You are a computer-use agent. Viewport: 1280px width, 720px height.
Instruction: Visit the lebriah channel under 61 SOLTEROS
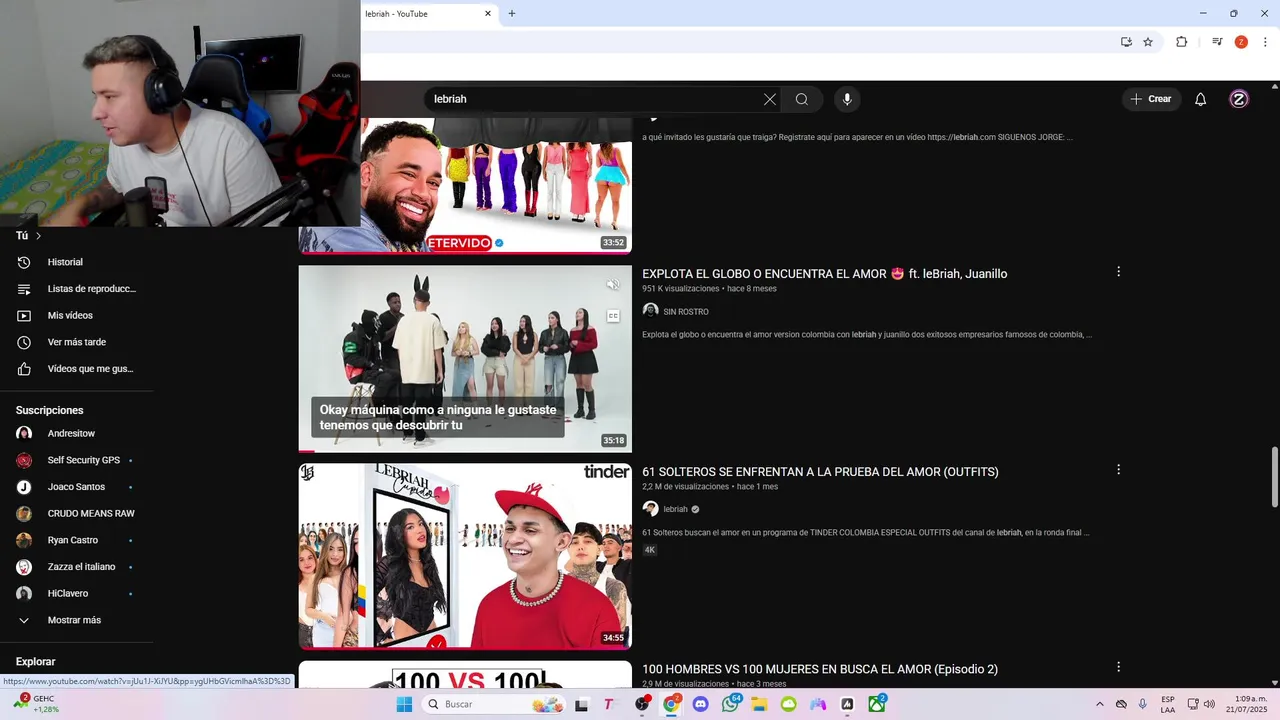coord(676,509)
